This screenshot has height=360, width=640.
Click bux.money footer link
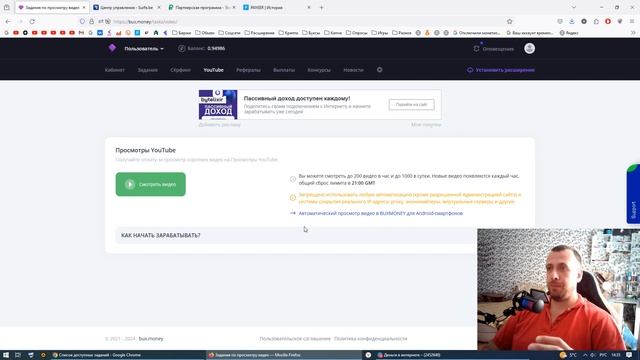click(x=151, y=338)
